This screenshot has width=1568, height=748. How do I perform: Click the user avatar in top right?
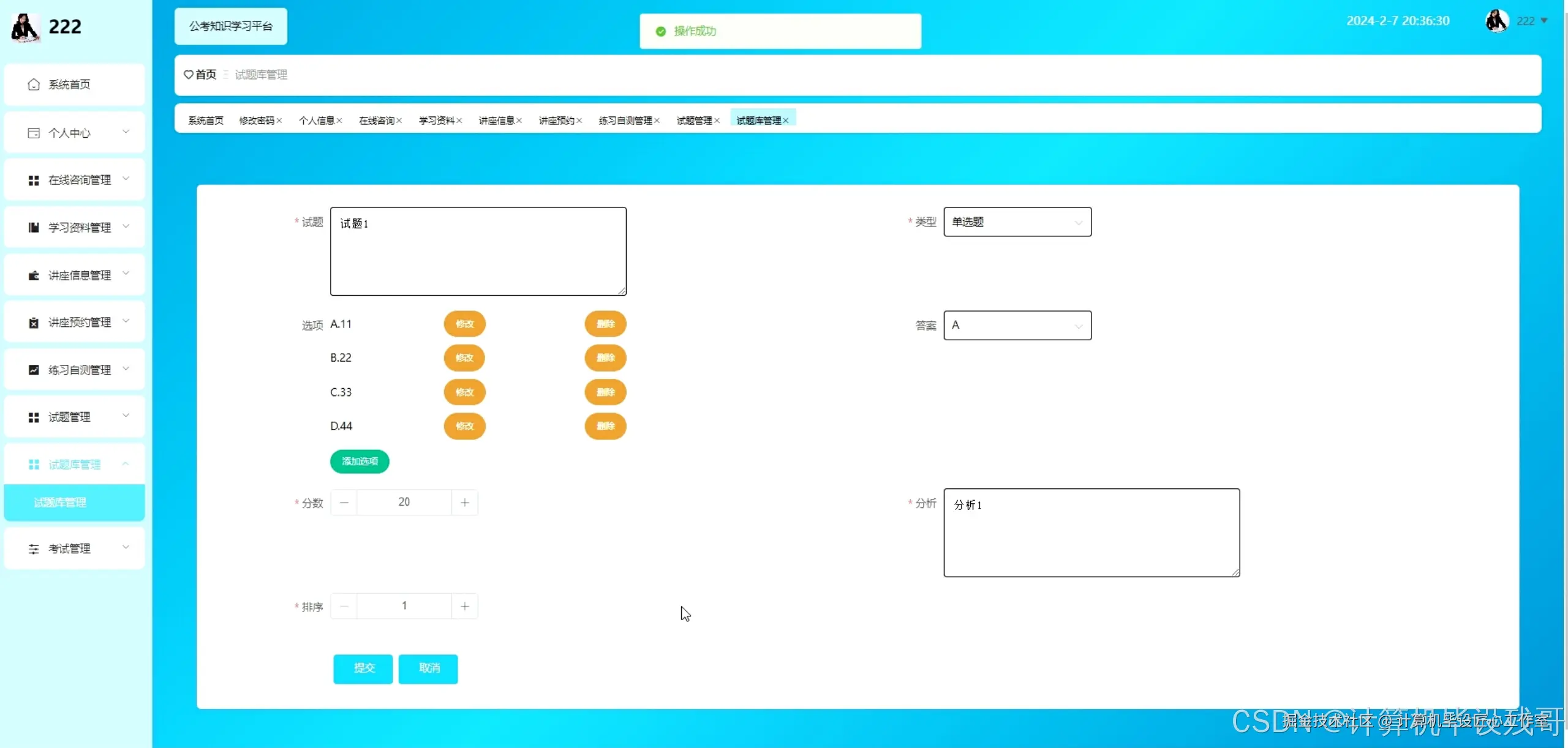(1496, 21)
